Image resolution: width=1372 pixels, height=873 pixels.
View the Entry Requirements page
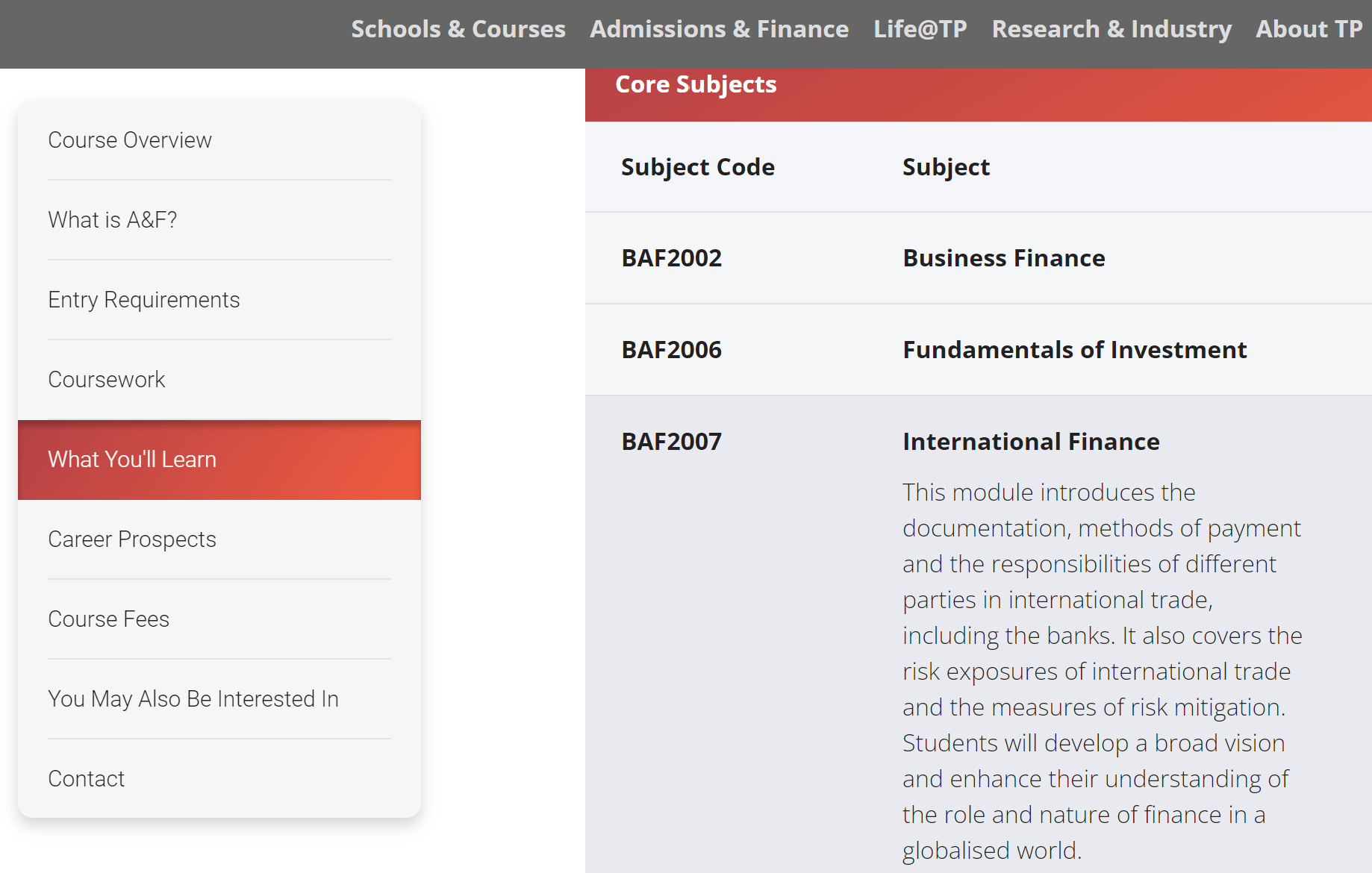[x=144, y=299]
